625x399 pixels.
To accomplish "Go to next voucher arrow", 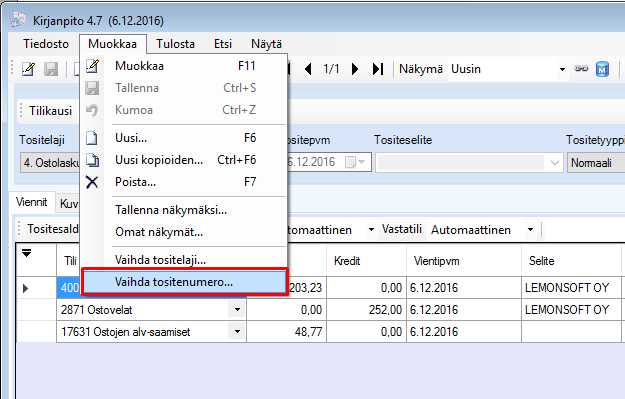I will click(355, 69).
